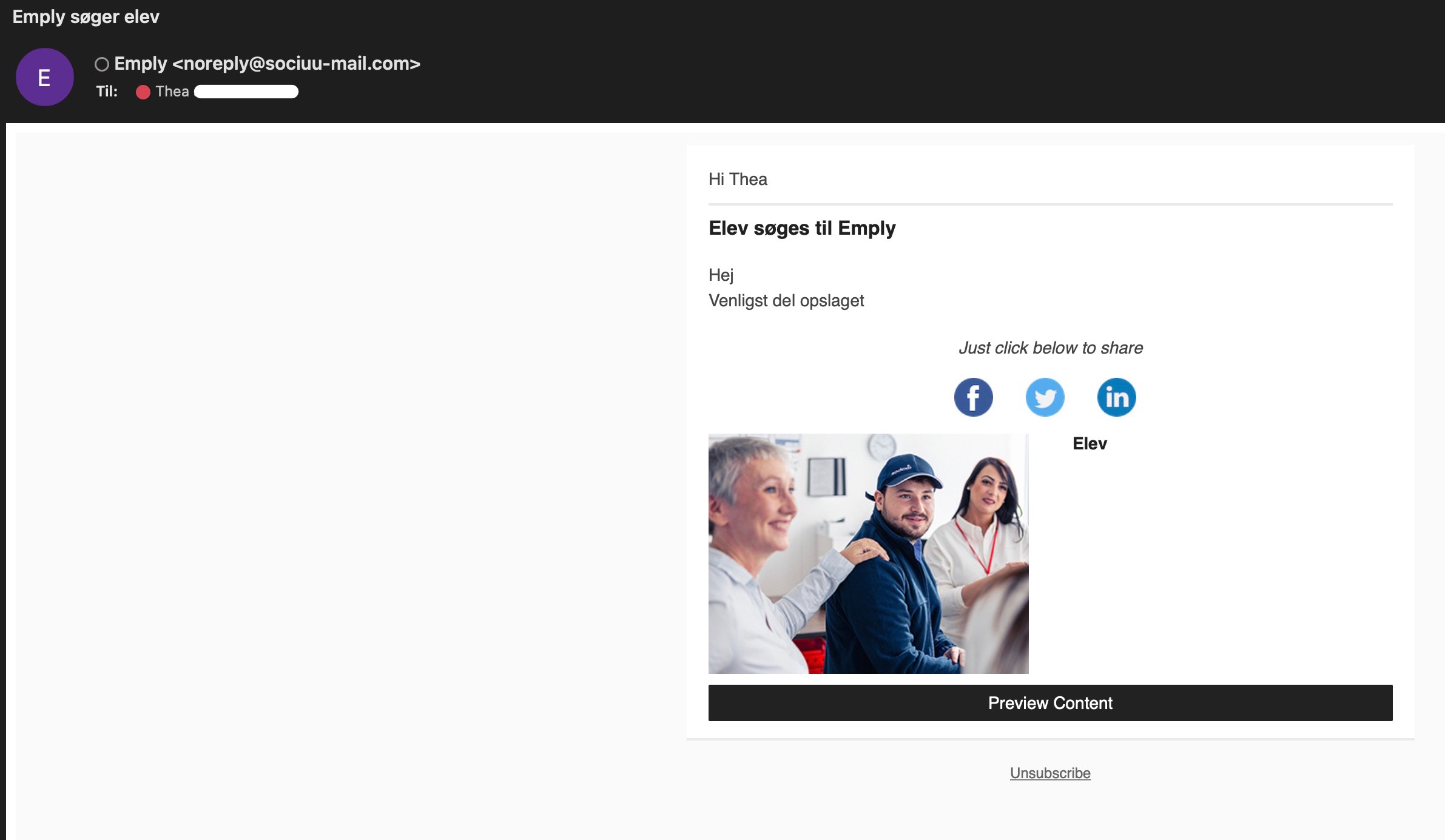Click the red status dot beside Thea
This screenshot has height=840, width=1445.
tap(143, 92)
